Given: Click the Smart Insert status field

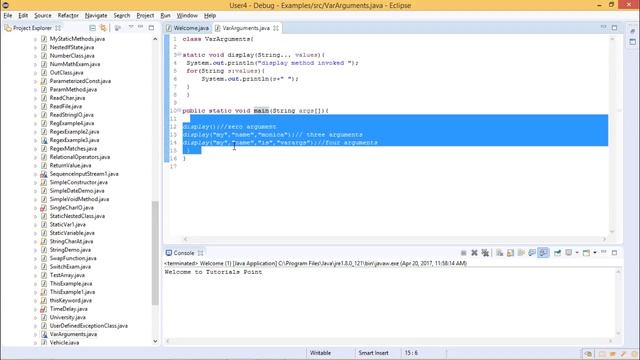Looking at the screenshot, I should click(373, 353).
